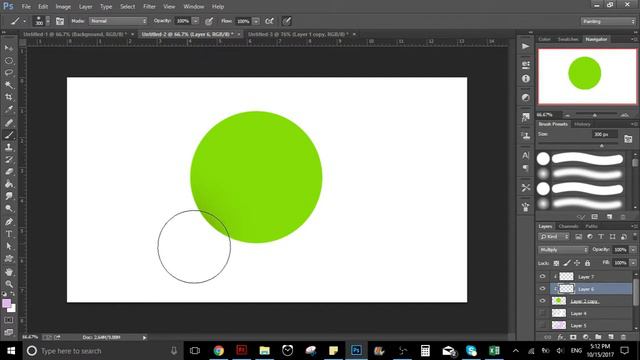Toggle lock all padlock

tap(587, 263)
